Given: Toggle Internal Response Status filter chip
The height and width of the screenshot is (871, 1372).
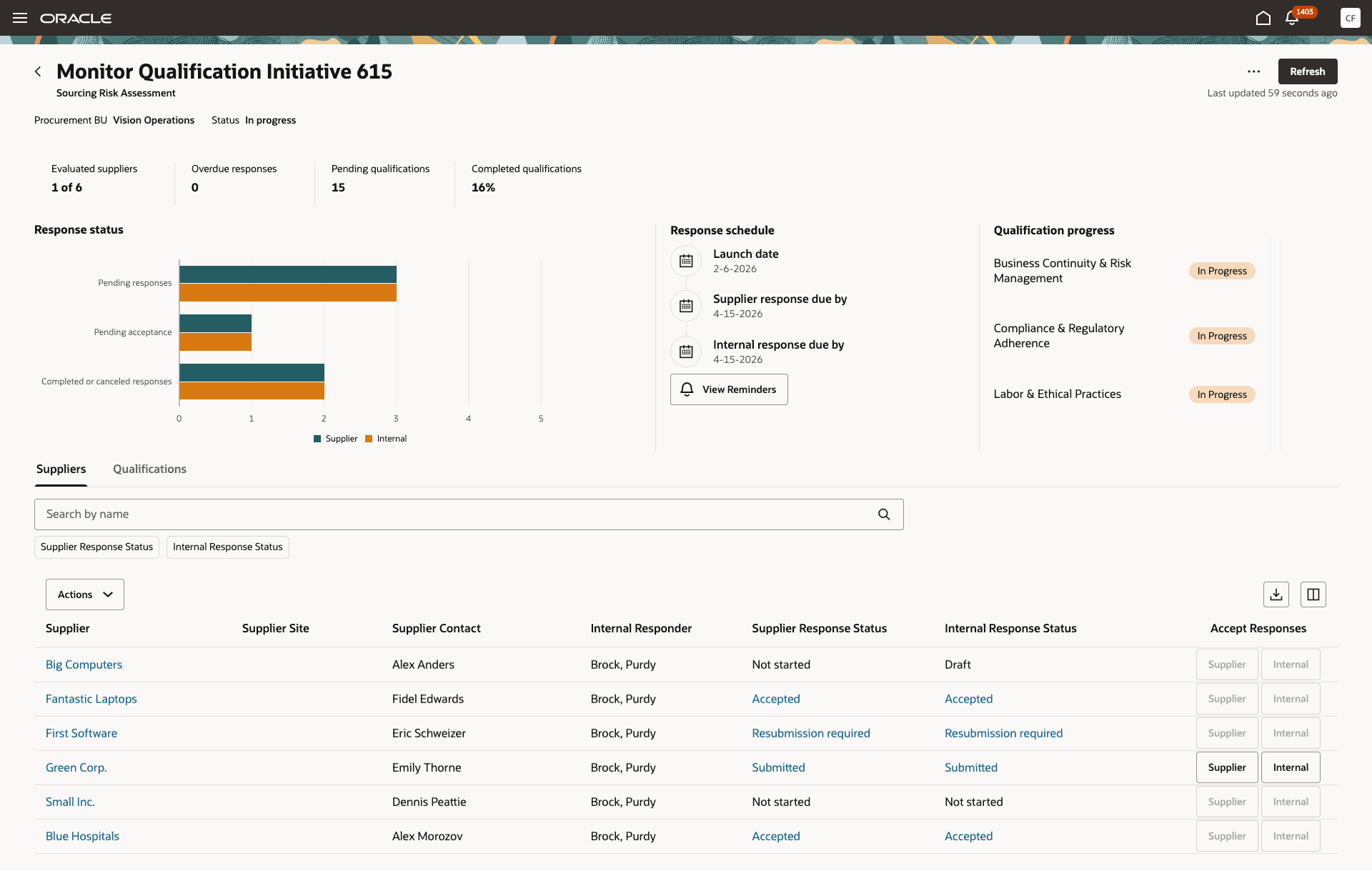Looking at the screenshot, I should (x=227, y=547).
